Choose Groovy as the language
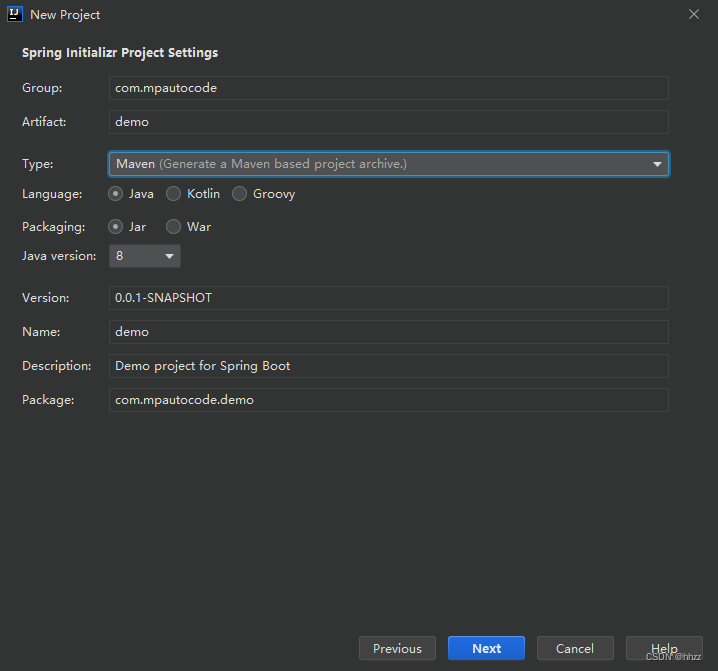 239,194
